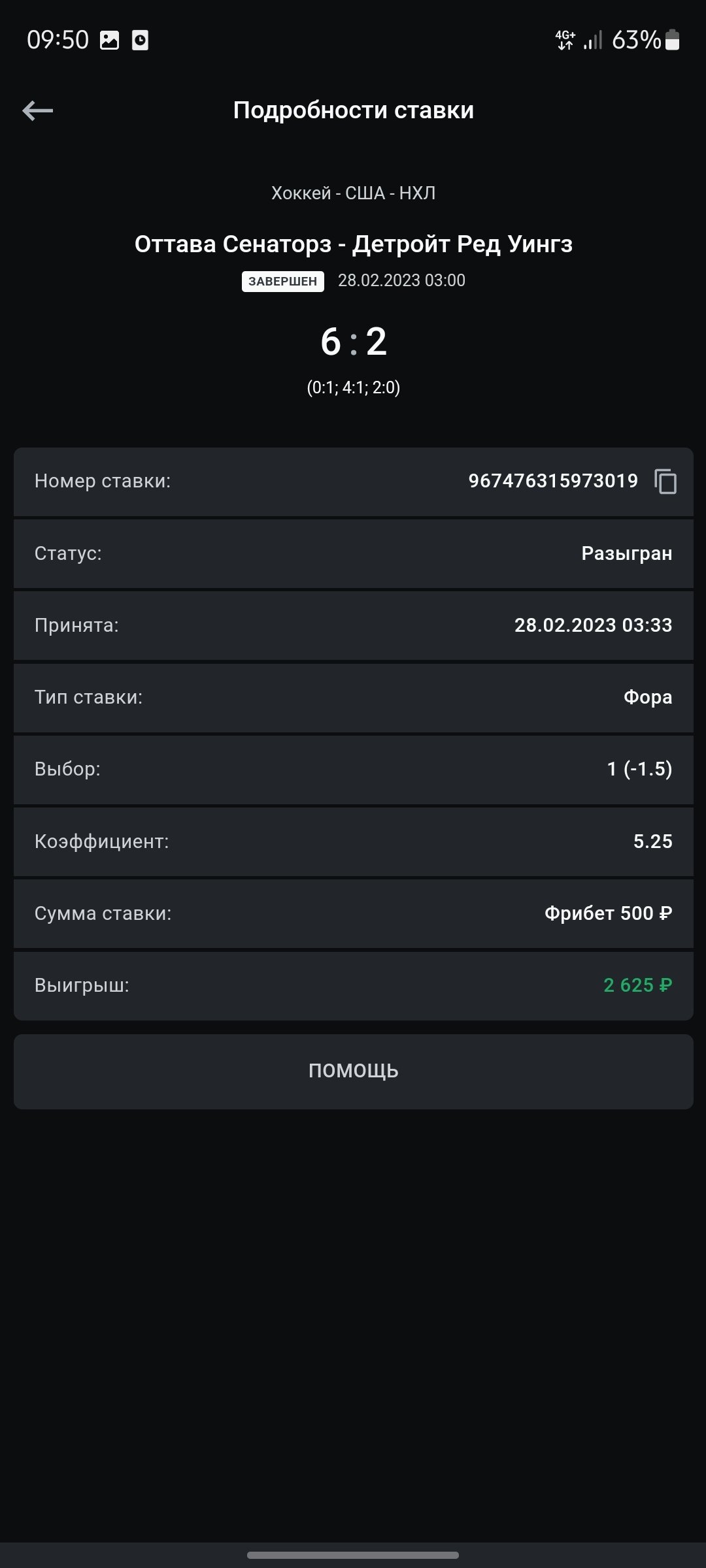Viewport: 706px width, 1568px height.
Task: Select the Коэффициент row with 5.25
Action: point(353,841)
